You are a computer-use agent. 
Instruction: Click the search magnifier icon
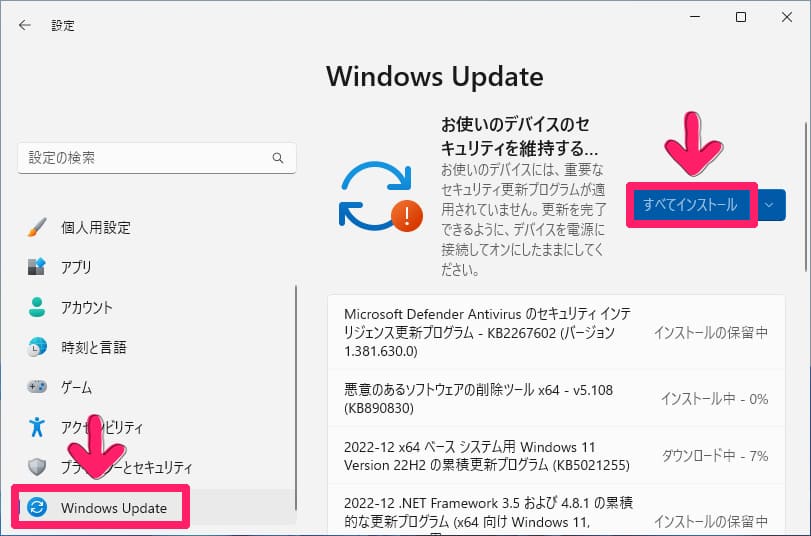(x=278, y=158)
